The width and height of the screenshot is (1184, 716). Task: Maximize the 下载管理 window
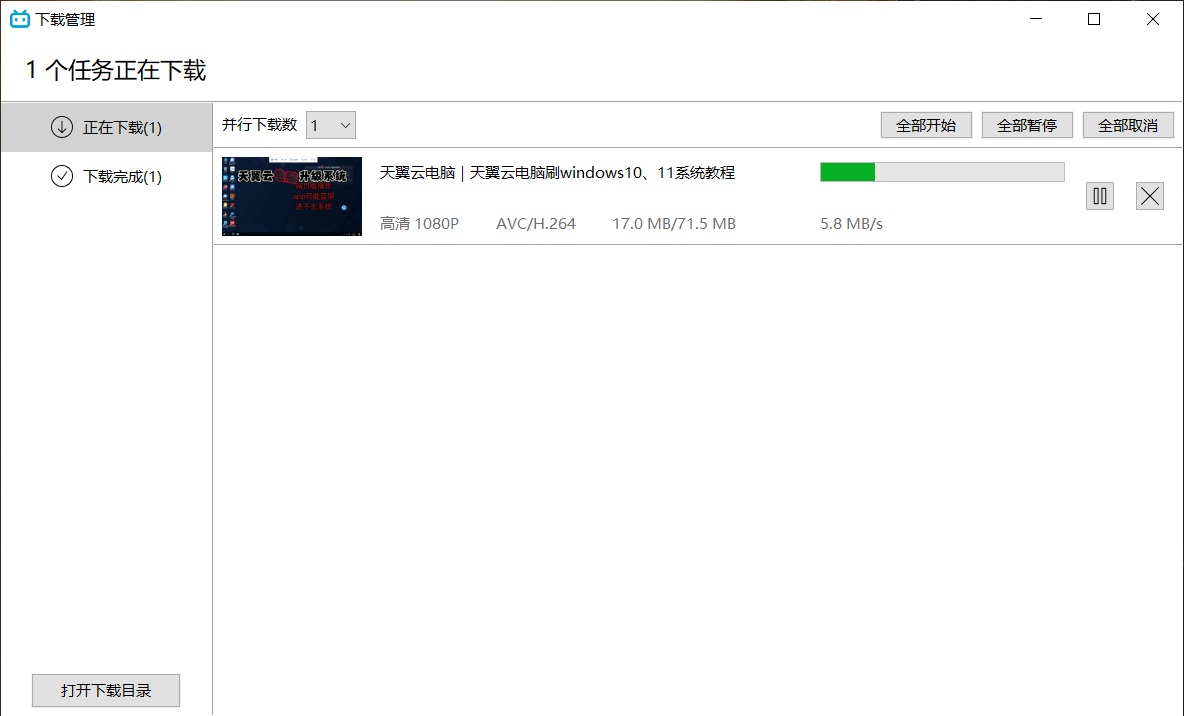click(1093, 19)
